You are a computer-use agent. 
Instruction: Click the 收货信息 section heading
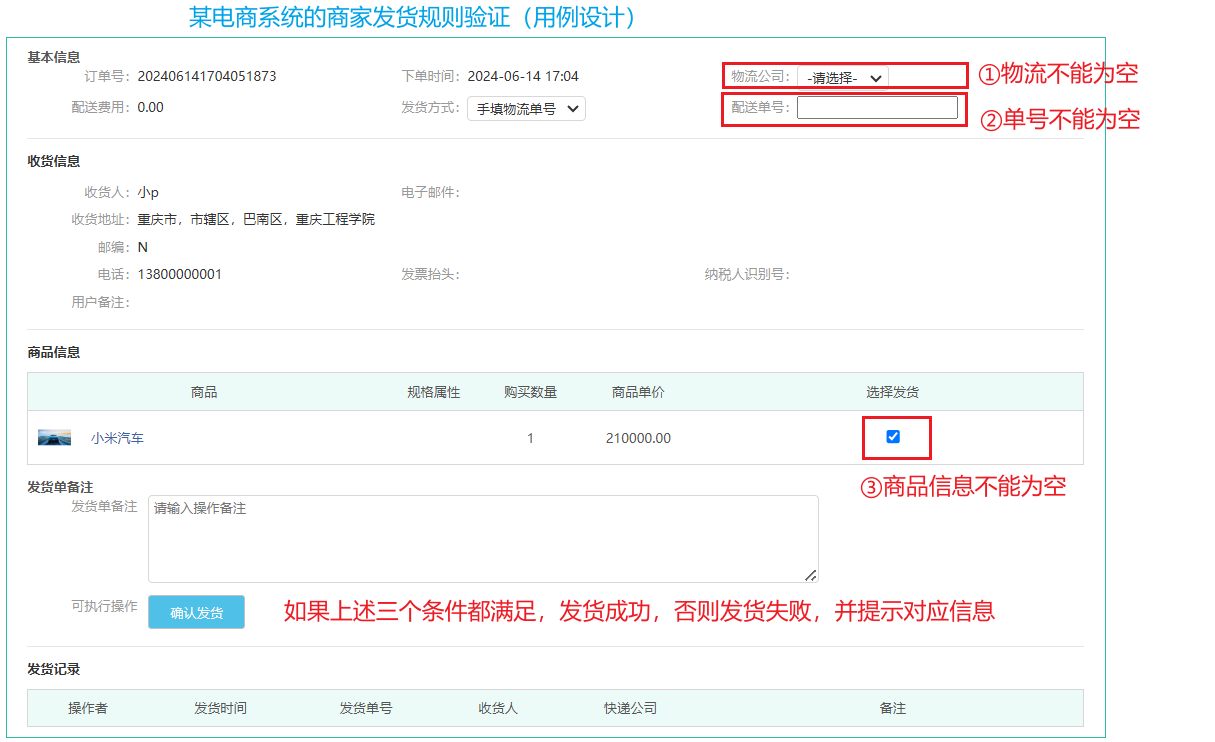[54, 161]
